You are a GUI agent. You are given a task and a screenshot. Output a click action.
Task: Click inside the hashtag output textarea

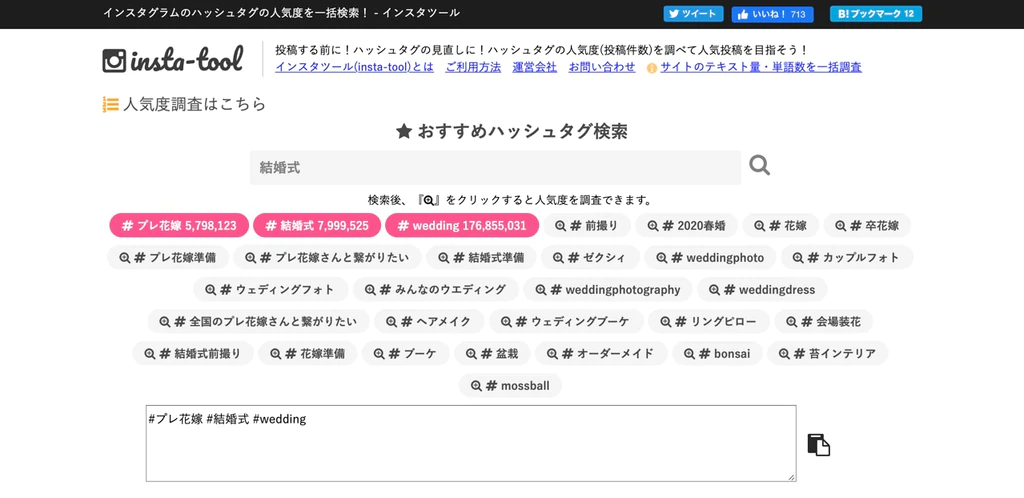click(x=471, y=443)
